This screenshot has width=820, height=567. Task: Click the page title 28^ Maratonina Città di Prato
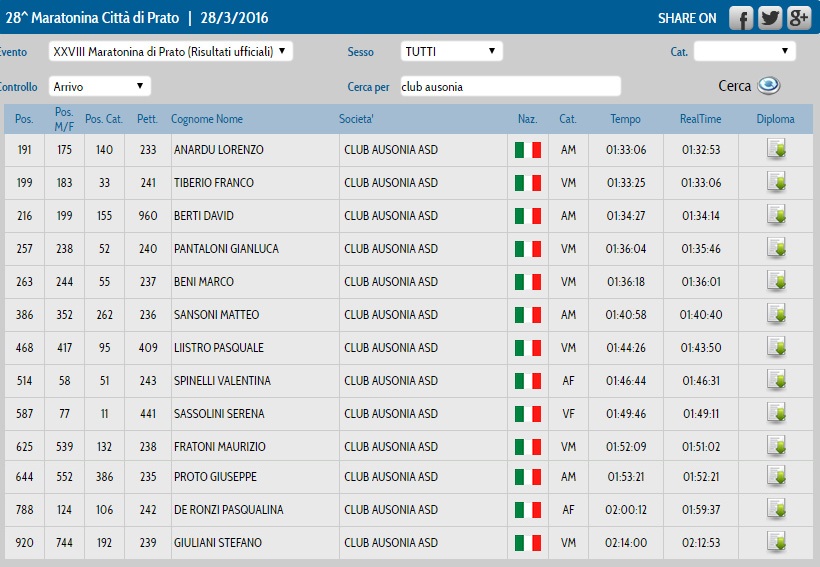coord(92,18)
